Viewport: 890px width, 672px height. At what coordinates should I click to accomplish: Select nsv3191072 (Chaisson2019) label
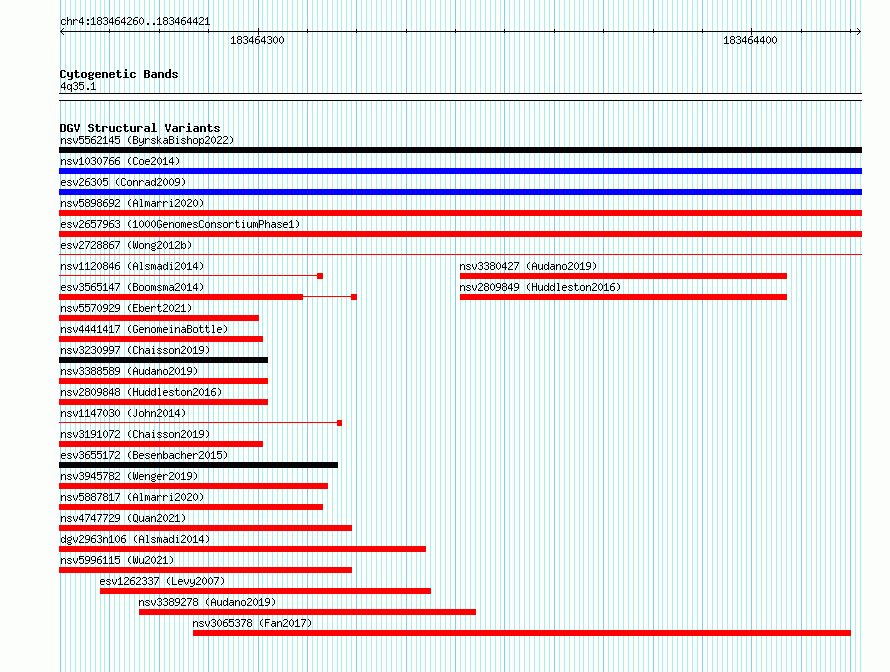click(135, 434)
